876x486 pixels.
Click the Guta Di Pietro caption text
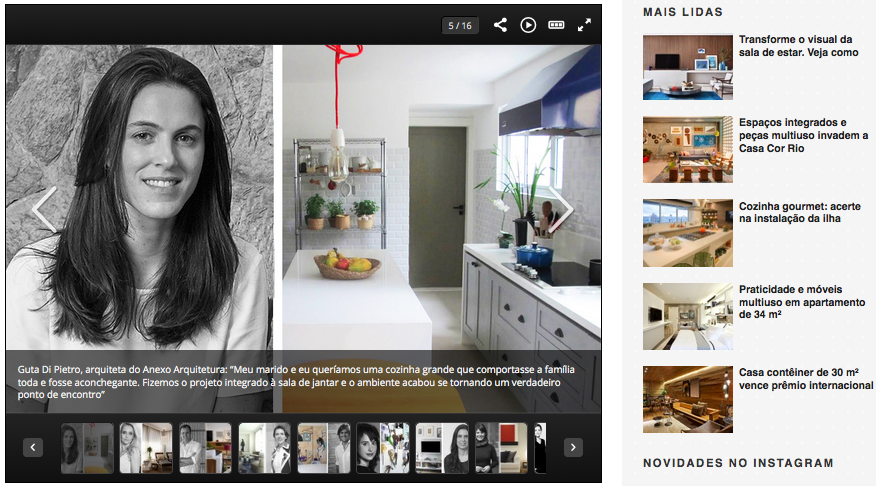[296, 382]
